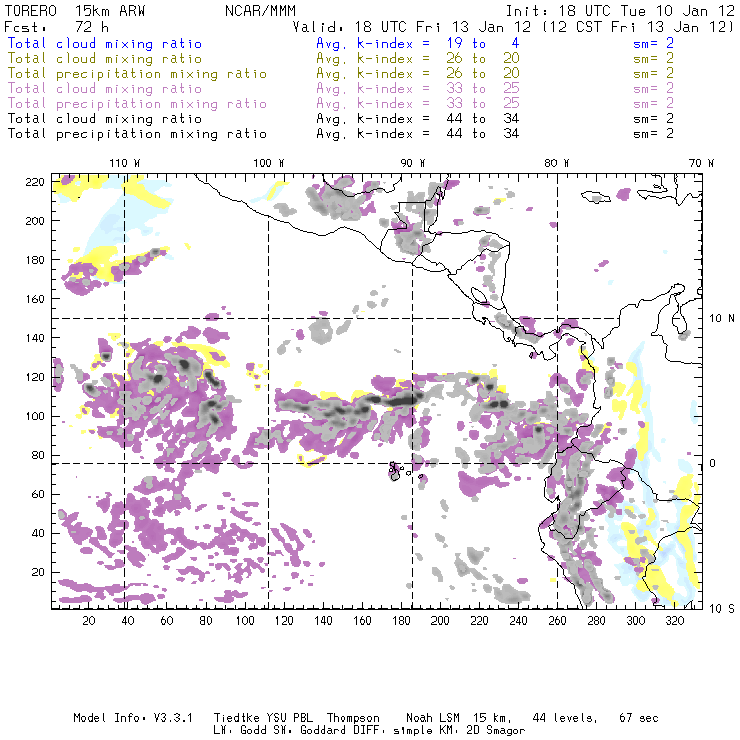Image resolution: width=740 pixels, height=740 pixels.
Task: Click the '60' tick on the vertical axis
Action: [x=38, y=494]
